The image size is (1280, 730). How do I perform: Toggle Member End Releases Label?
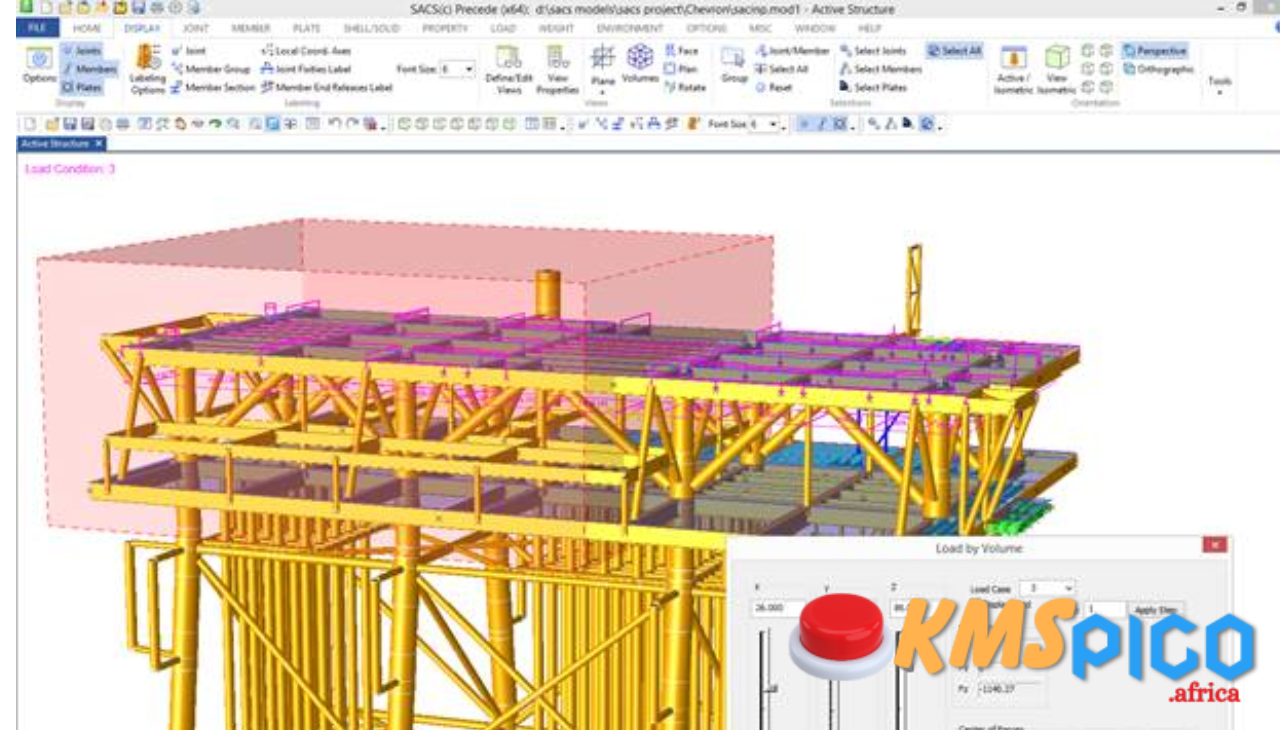[327, 87]
